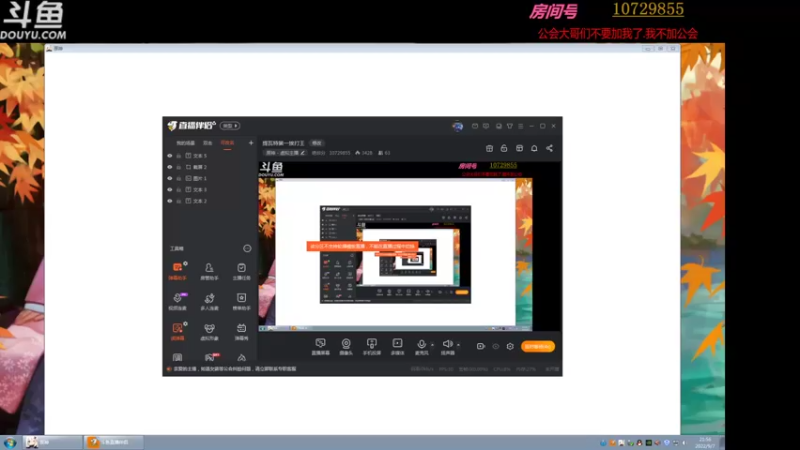
Task: Open the mode pill next to app logo
Action: [230, 126]
